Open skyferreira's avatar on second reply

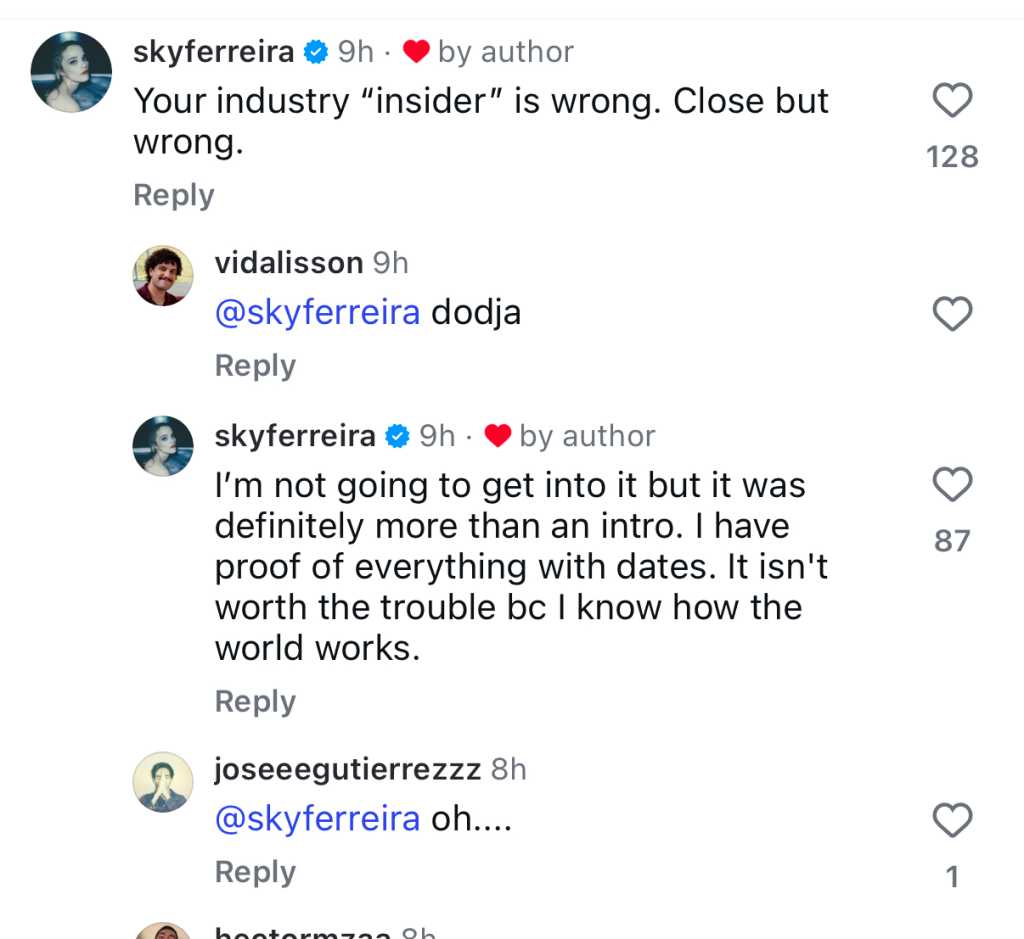(163, 445)
